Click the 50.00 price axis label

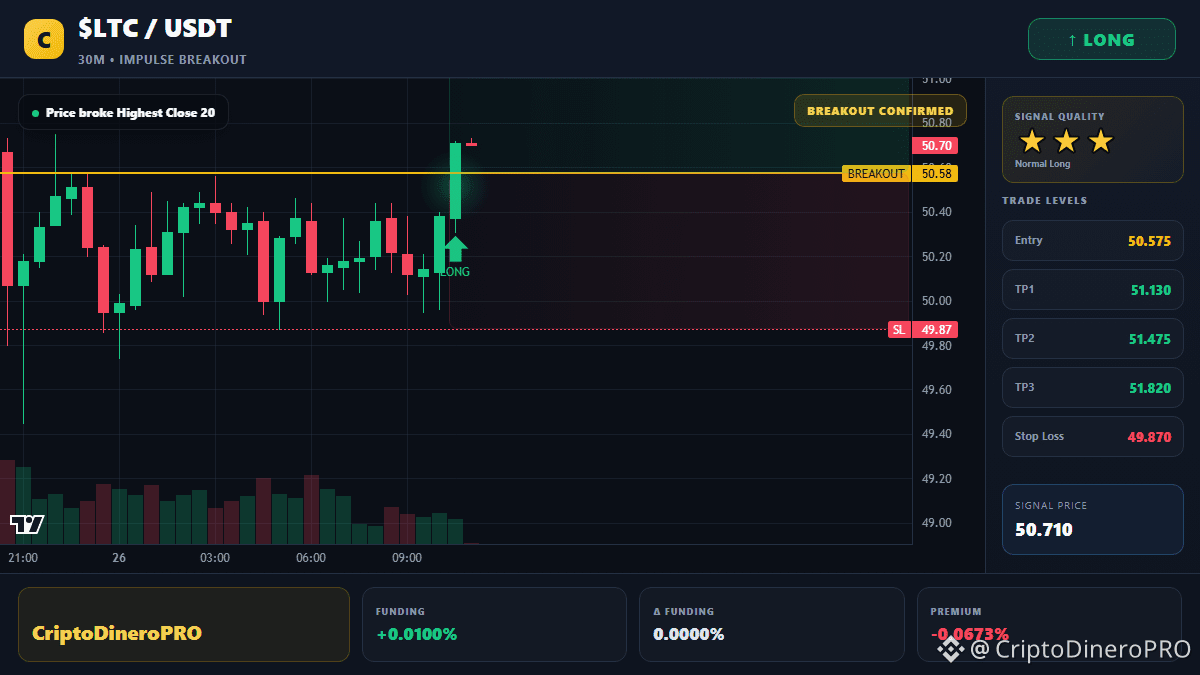tap(936, 301)
